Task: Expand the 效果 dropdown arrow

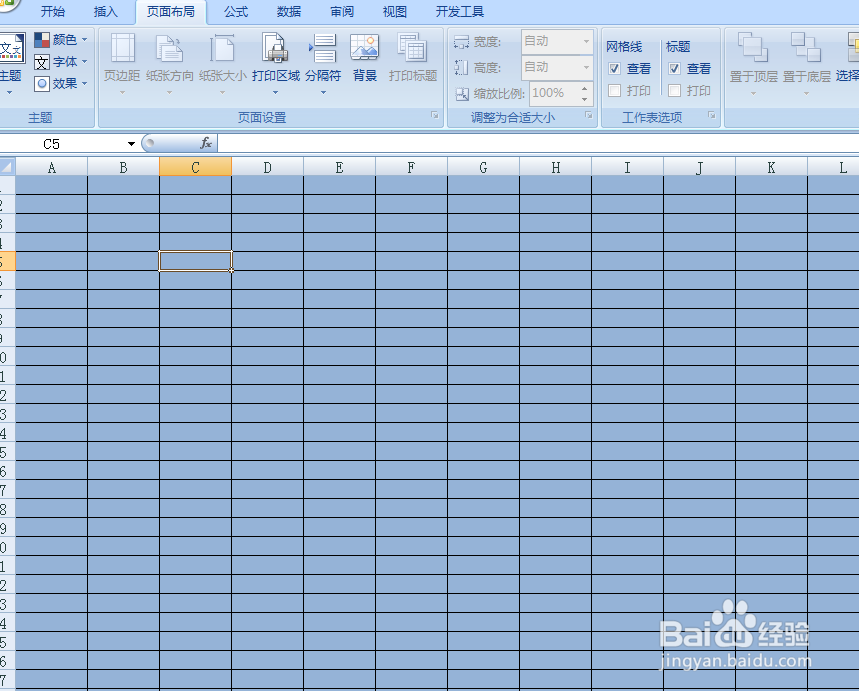Action: point(84,84)
